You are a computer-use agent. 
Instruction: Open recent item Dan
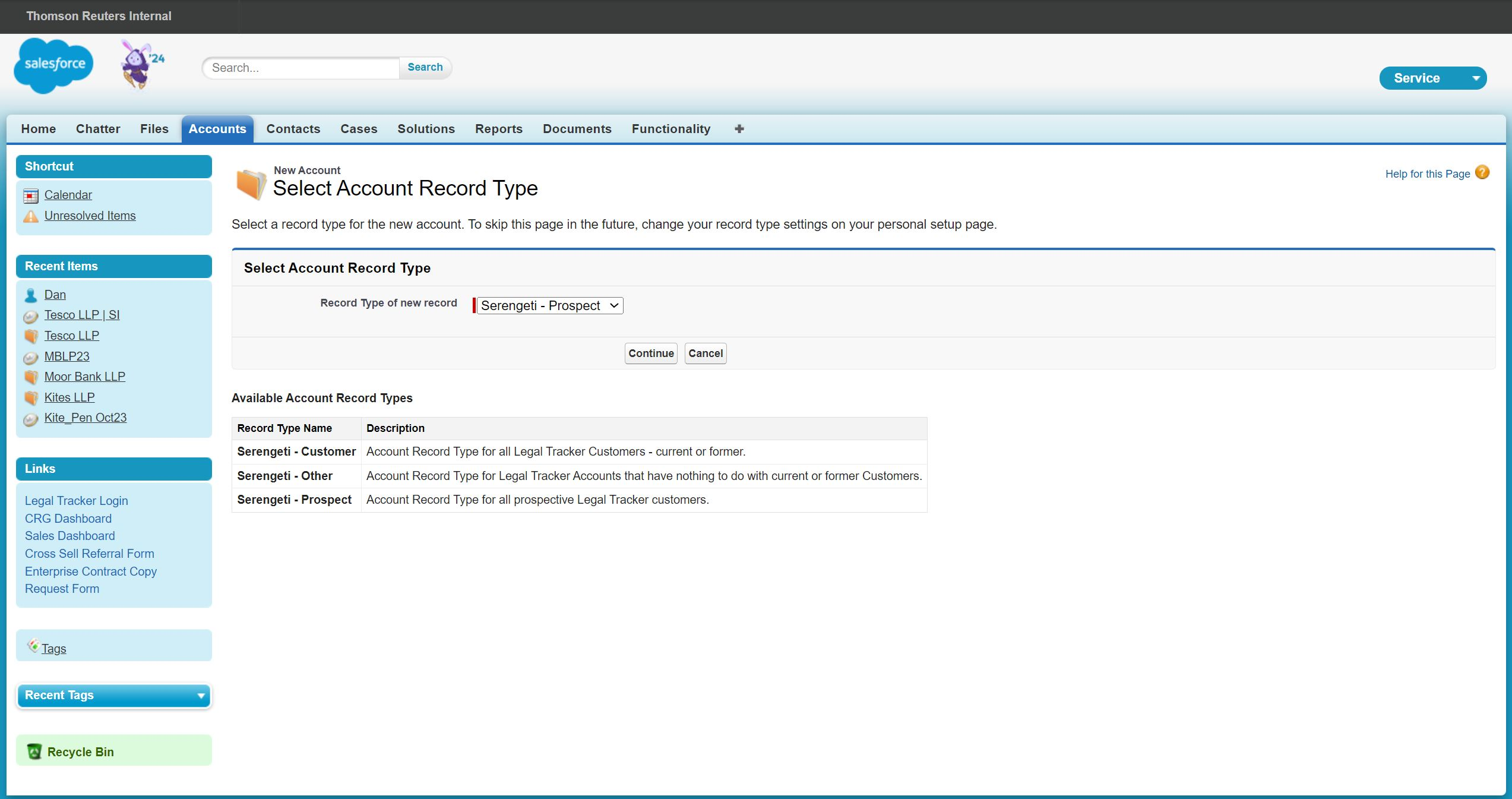[x=55, y=295]
